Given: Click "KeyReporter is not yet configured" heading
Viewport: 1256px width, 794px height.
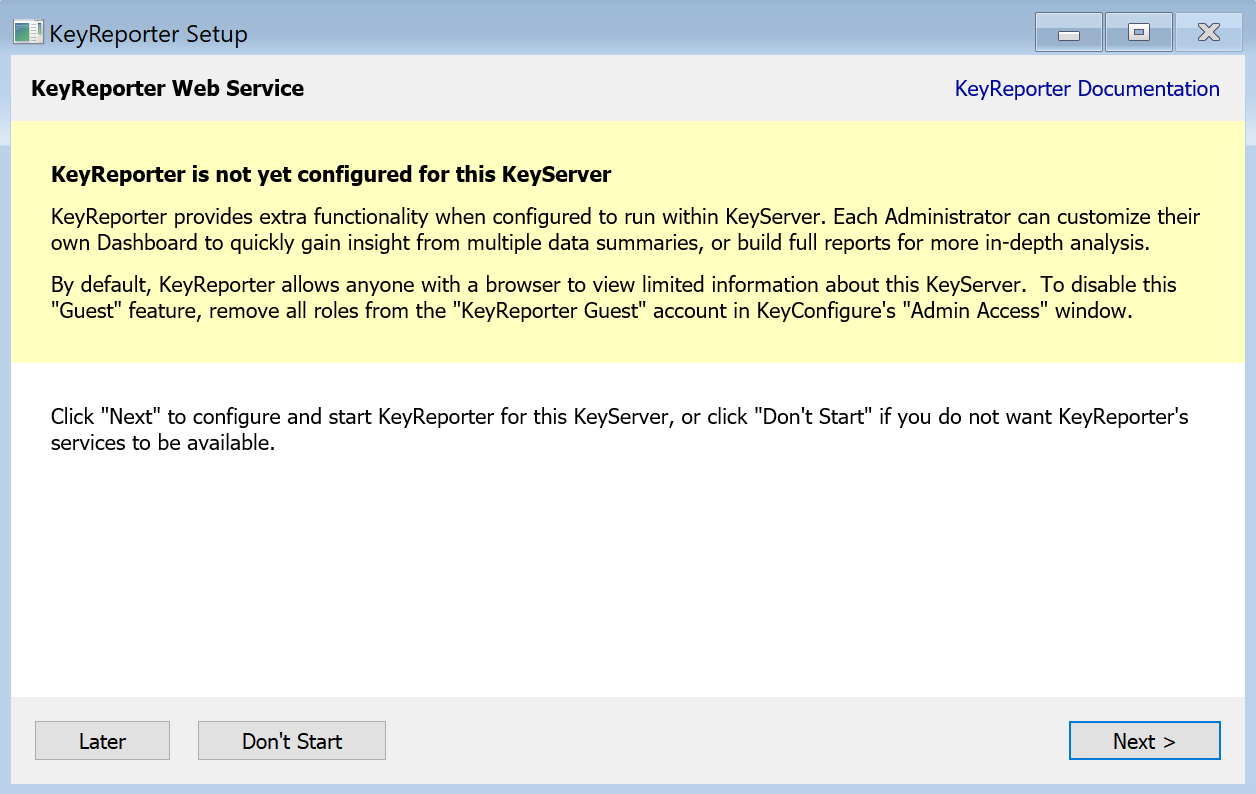Looking at the screenshot, I should point(331,174).
